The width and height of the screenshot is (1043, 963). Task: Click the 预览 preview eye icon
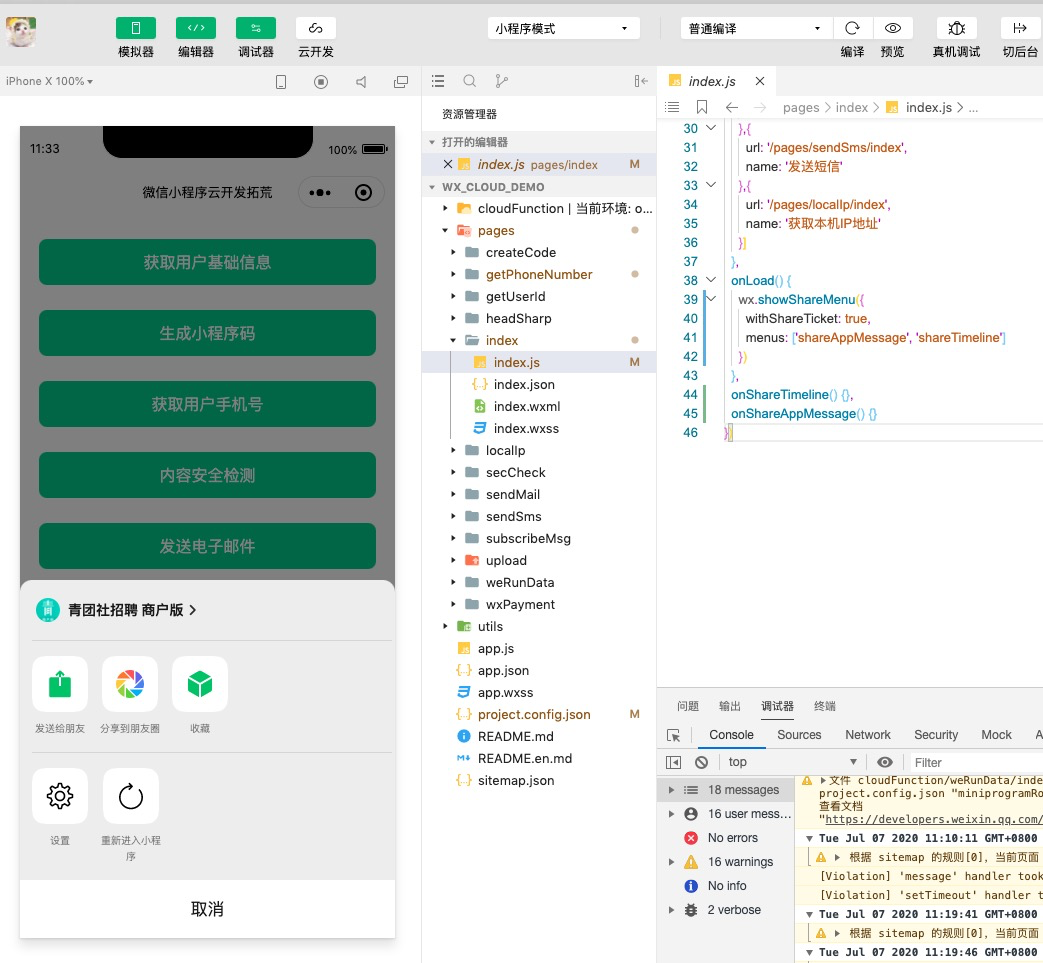pyautogui.click(x=893, y=28)
